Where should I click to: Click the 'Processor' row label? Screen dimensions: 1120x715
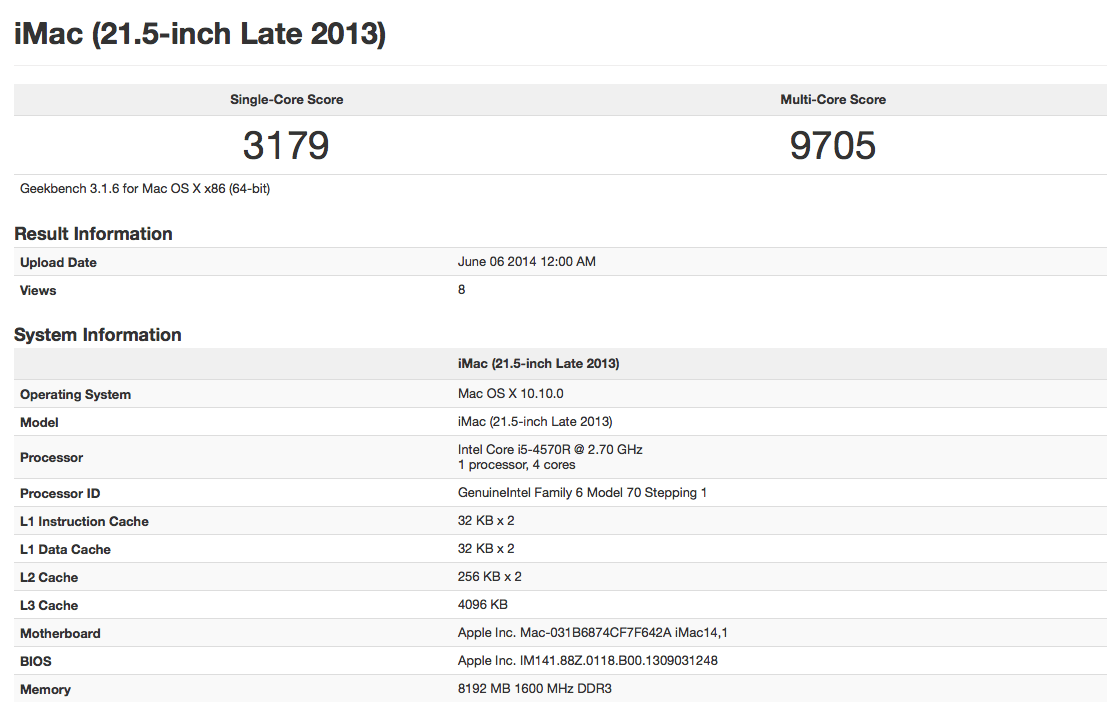[x=51, y=457]
